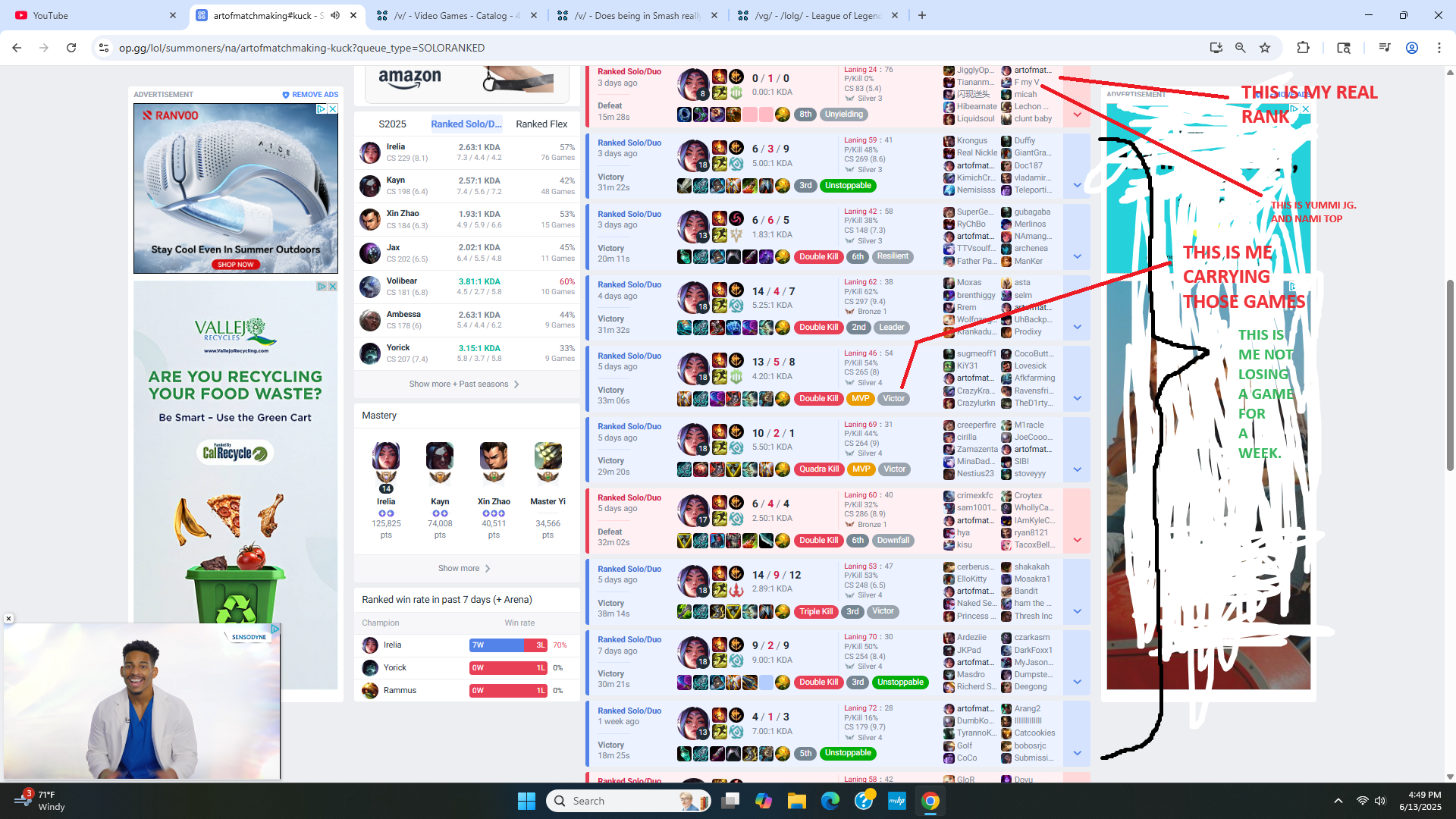Open summoner creeperfire profile link

(976, 425)
